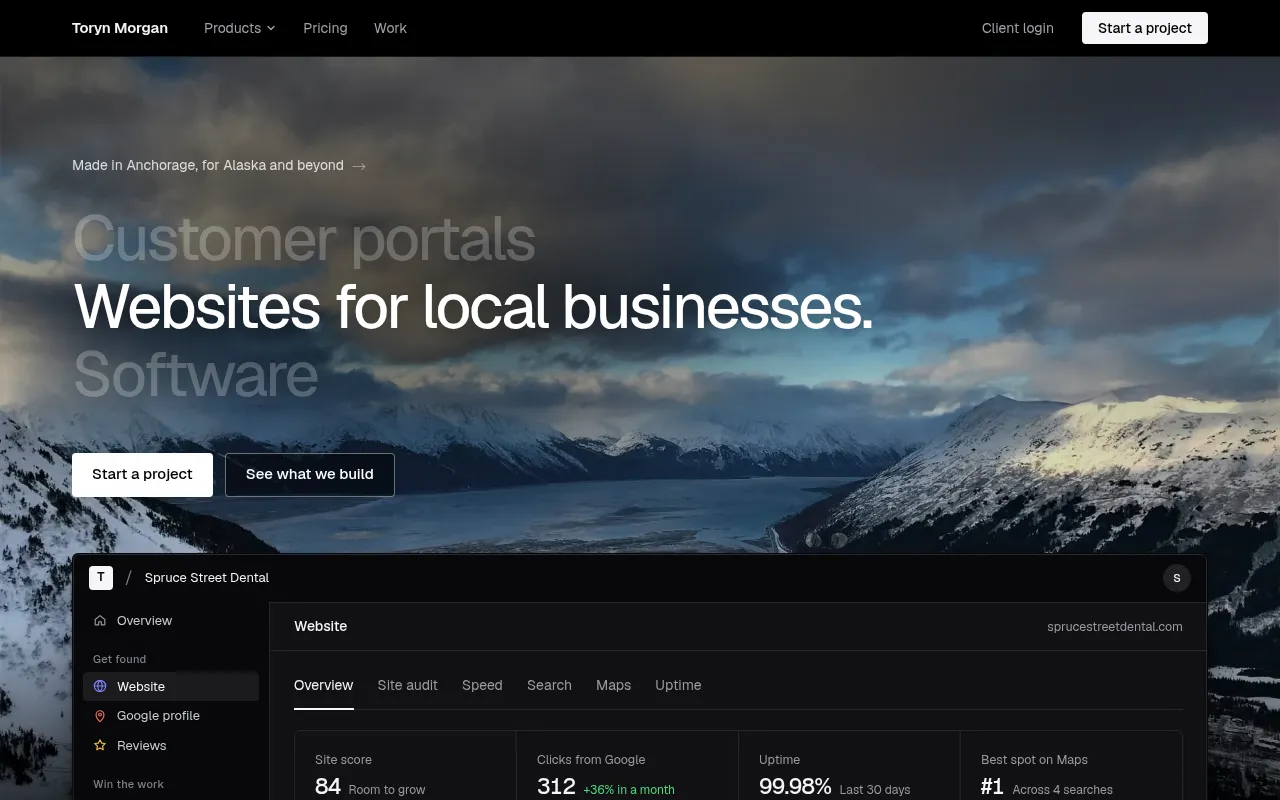
Task: Click Start a project in the navbar
Action: [1145, 28]
